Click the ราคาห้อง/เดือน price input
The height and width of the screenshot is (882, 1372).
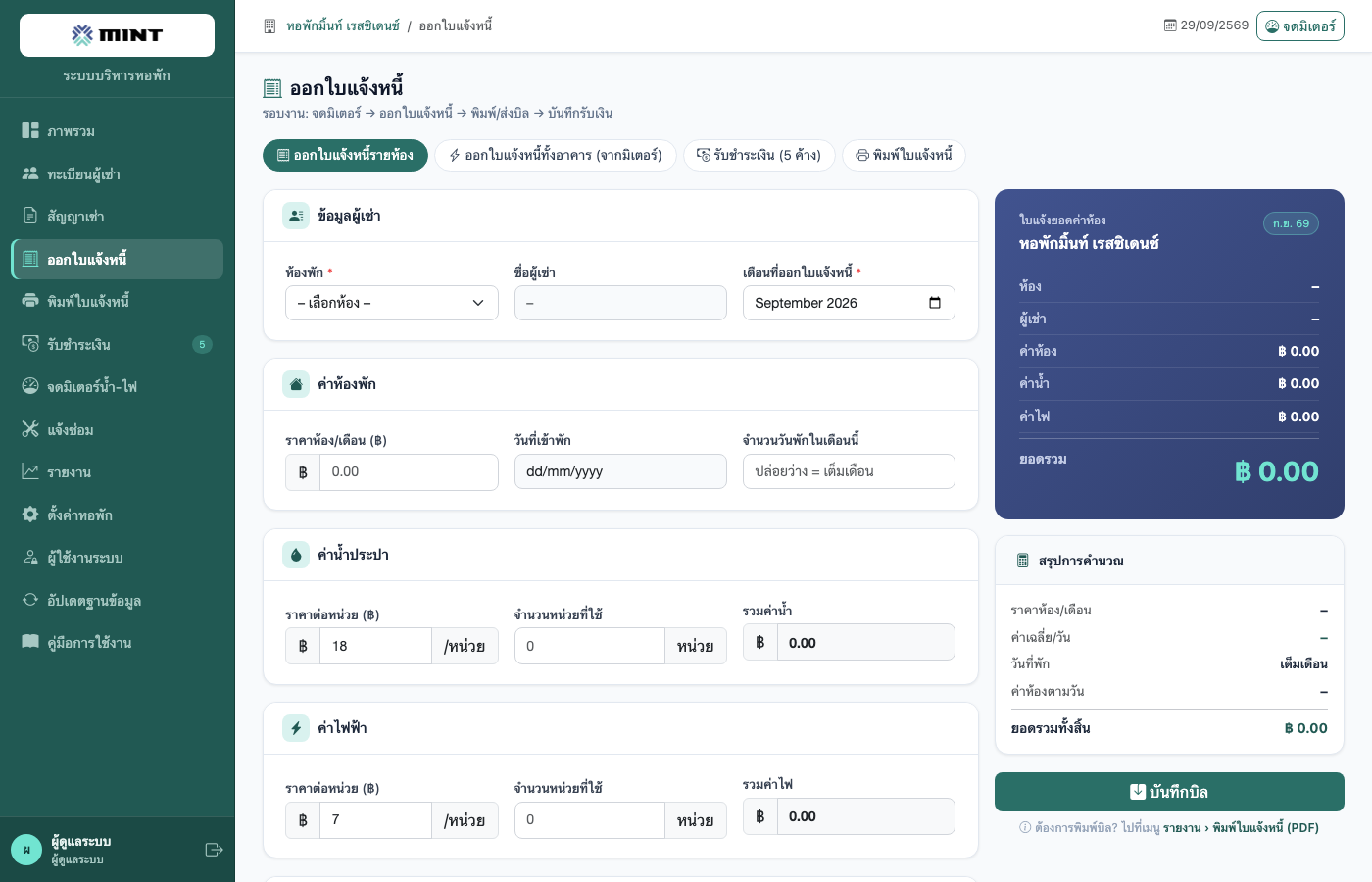[409, 471]
